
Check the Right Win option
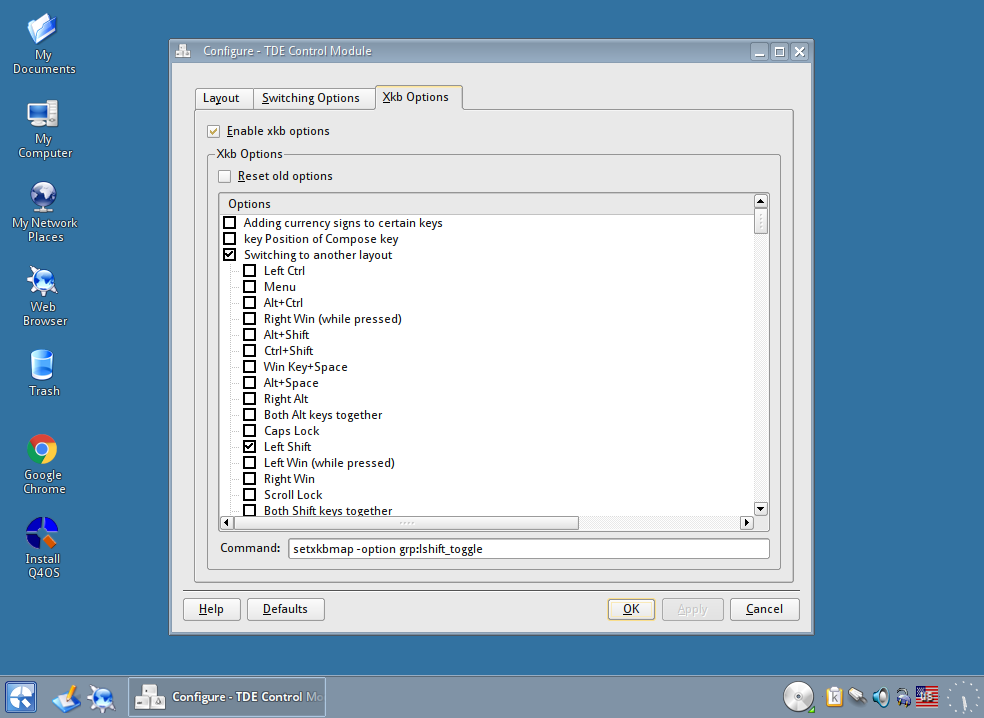point(250,479)
